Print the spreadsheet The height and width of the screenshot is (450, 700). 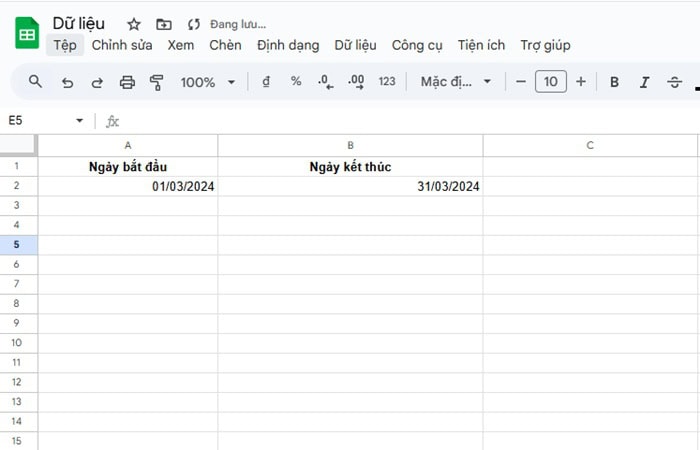coord(127,82)
